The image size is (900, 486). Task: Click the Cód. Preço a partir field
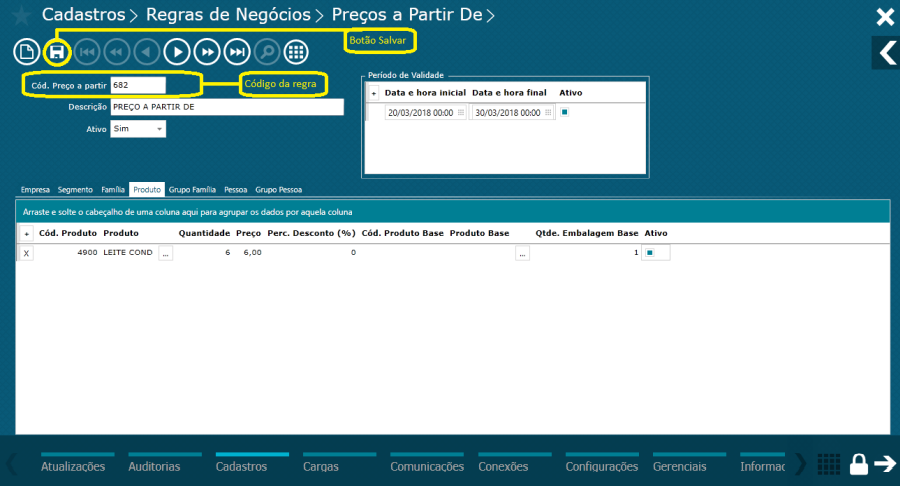138,85
